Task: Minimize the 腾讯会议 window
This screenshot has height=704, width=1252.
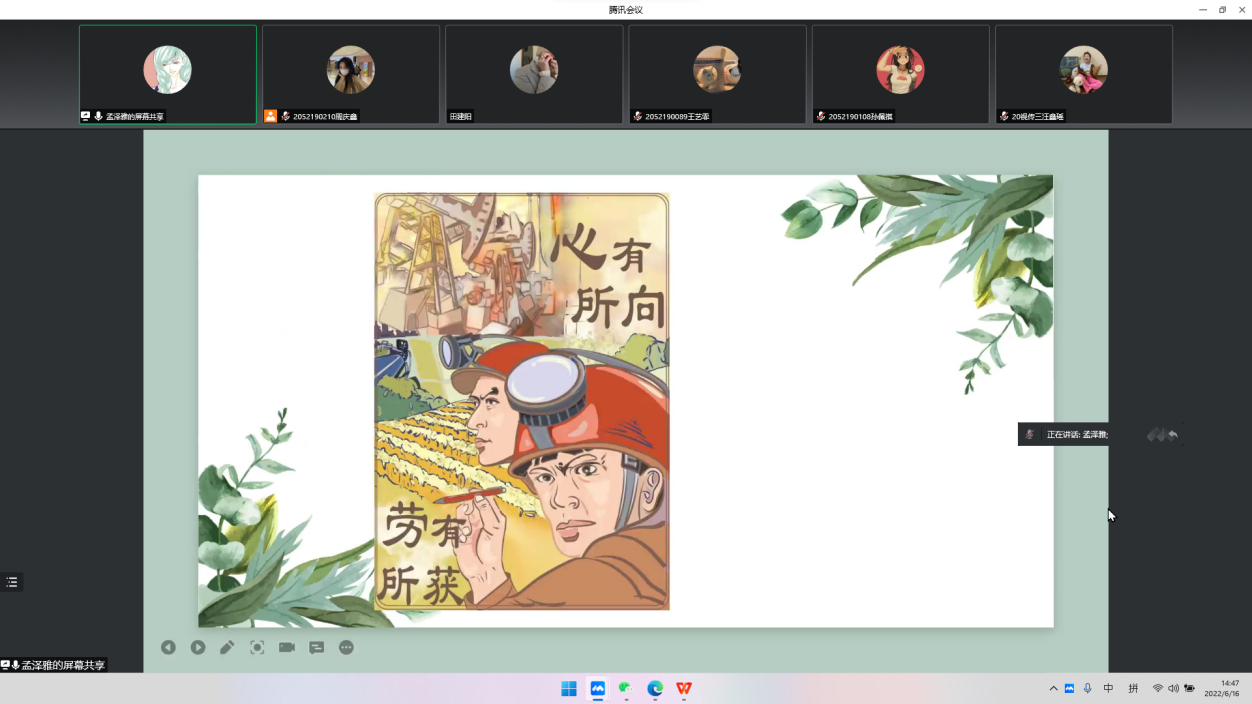Action: click(x=1203, y=10)
